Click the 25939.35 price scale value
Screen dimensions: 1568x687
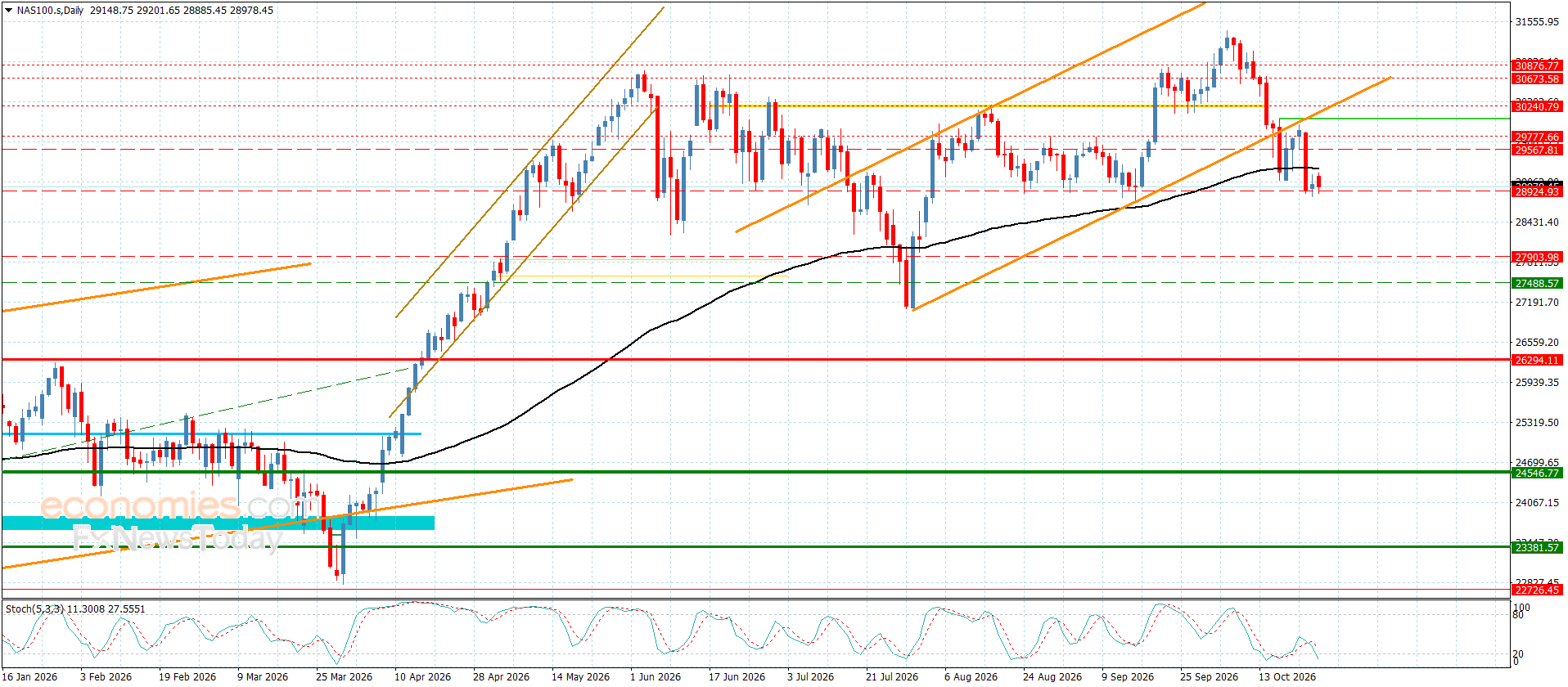pyautogui.click(x=1537, y=383)
